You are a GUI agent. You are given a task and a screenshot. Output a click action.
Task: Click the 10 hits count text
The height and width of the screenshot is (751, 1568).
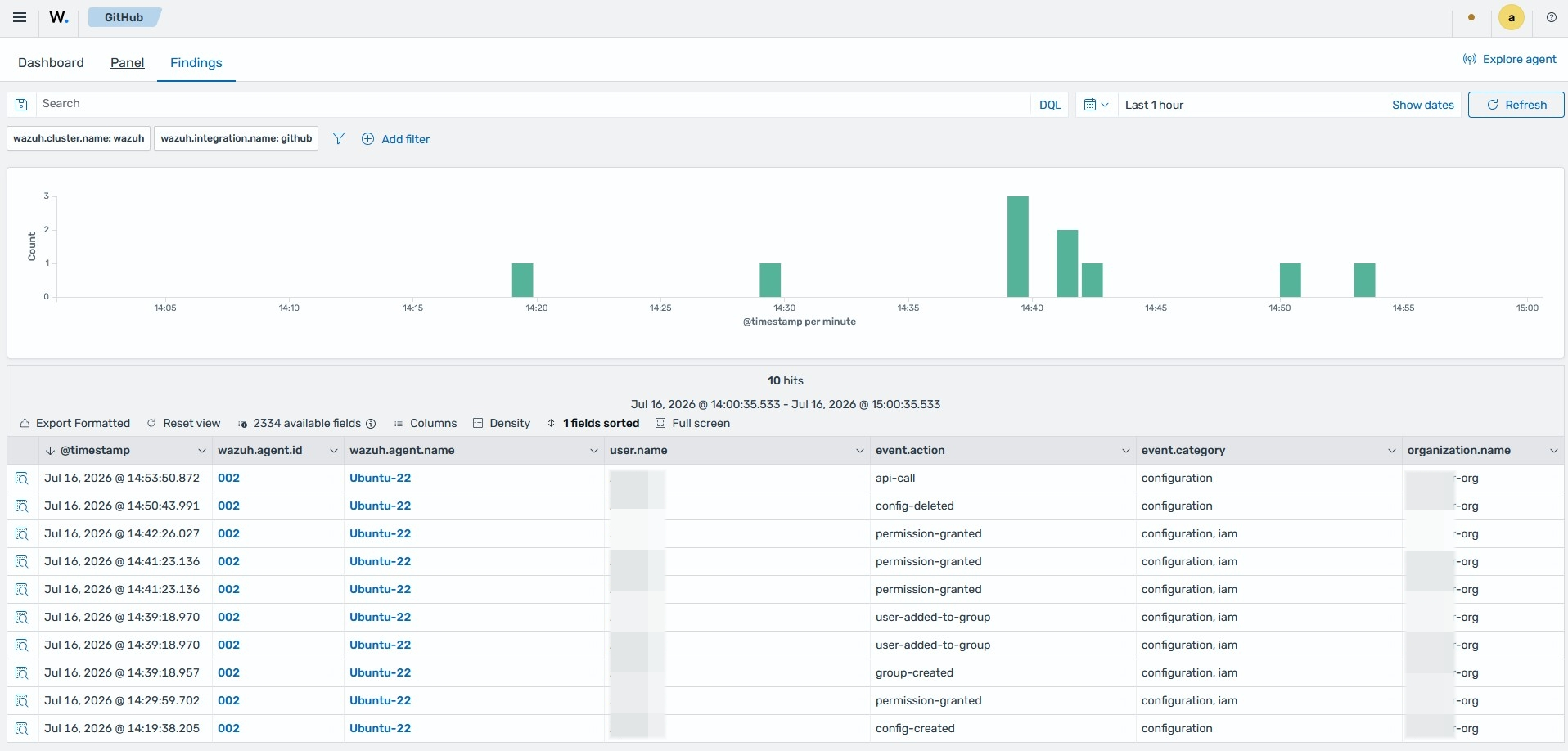click(x=786, y=380)
